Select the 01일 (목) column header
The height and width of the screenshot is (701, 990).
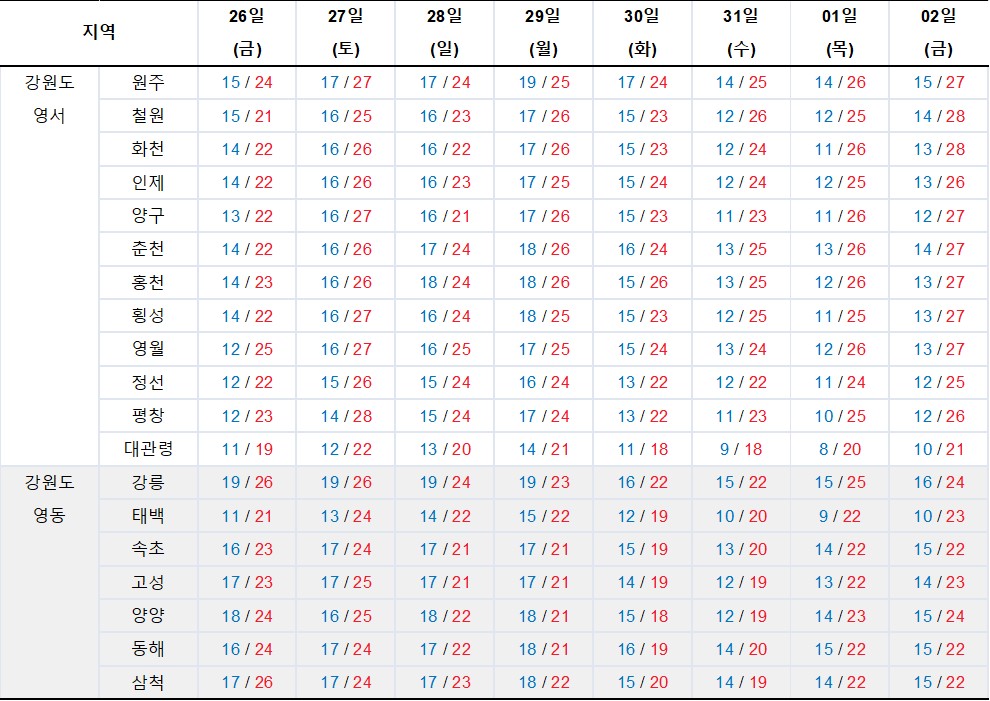(840, 32)
